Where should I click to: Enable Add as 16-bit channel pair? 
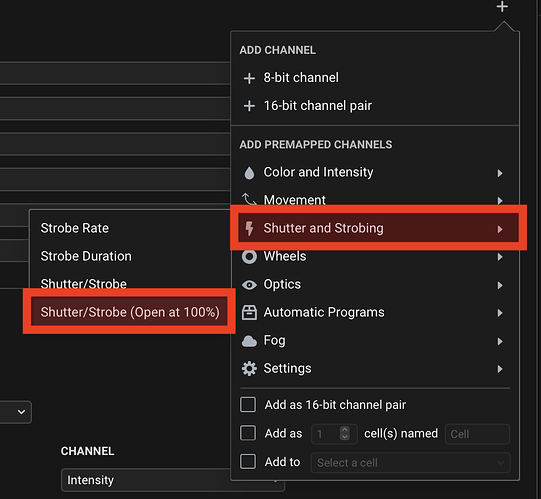[248, 405]
